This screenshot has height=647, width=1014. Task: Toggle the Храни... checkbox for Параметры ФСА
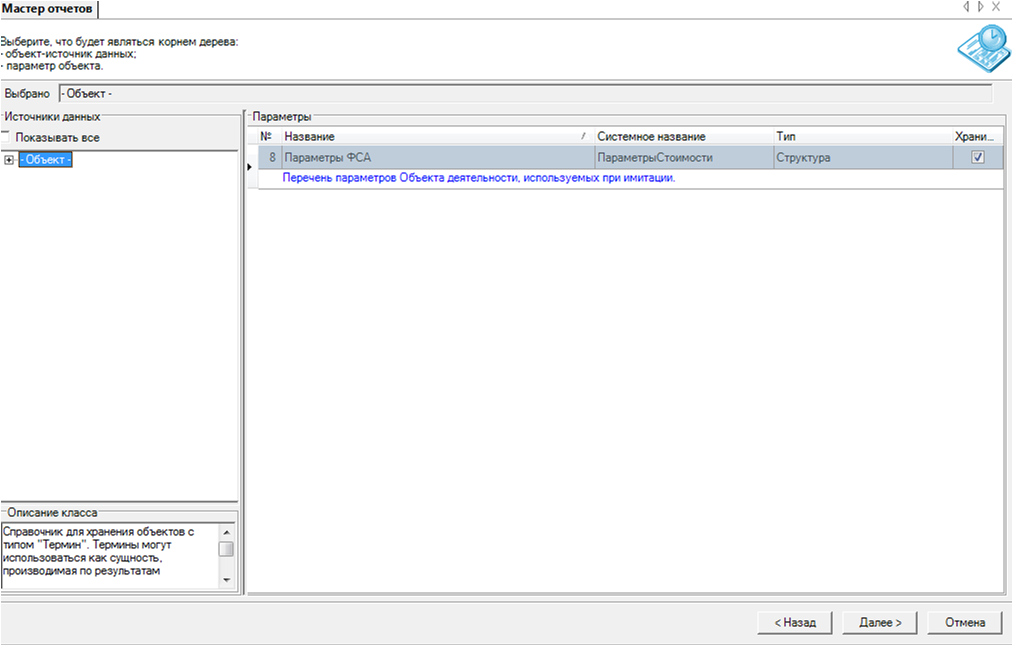coord(978,157)
